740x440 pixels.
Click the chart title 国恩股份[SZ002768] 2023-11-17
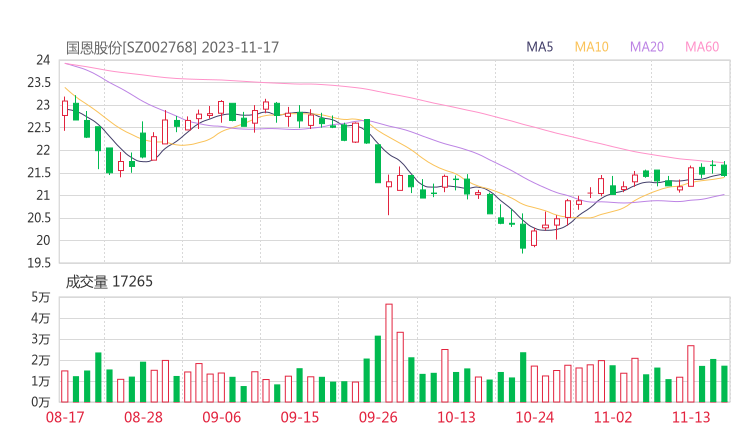point(172,47)
